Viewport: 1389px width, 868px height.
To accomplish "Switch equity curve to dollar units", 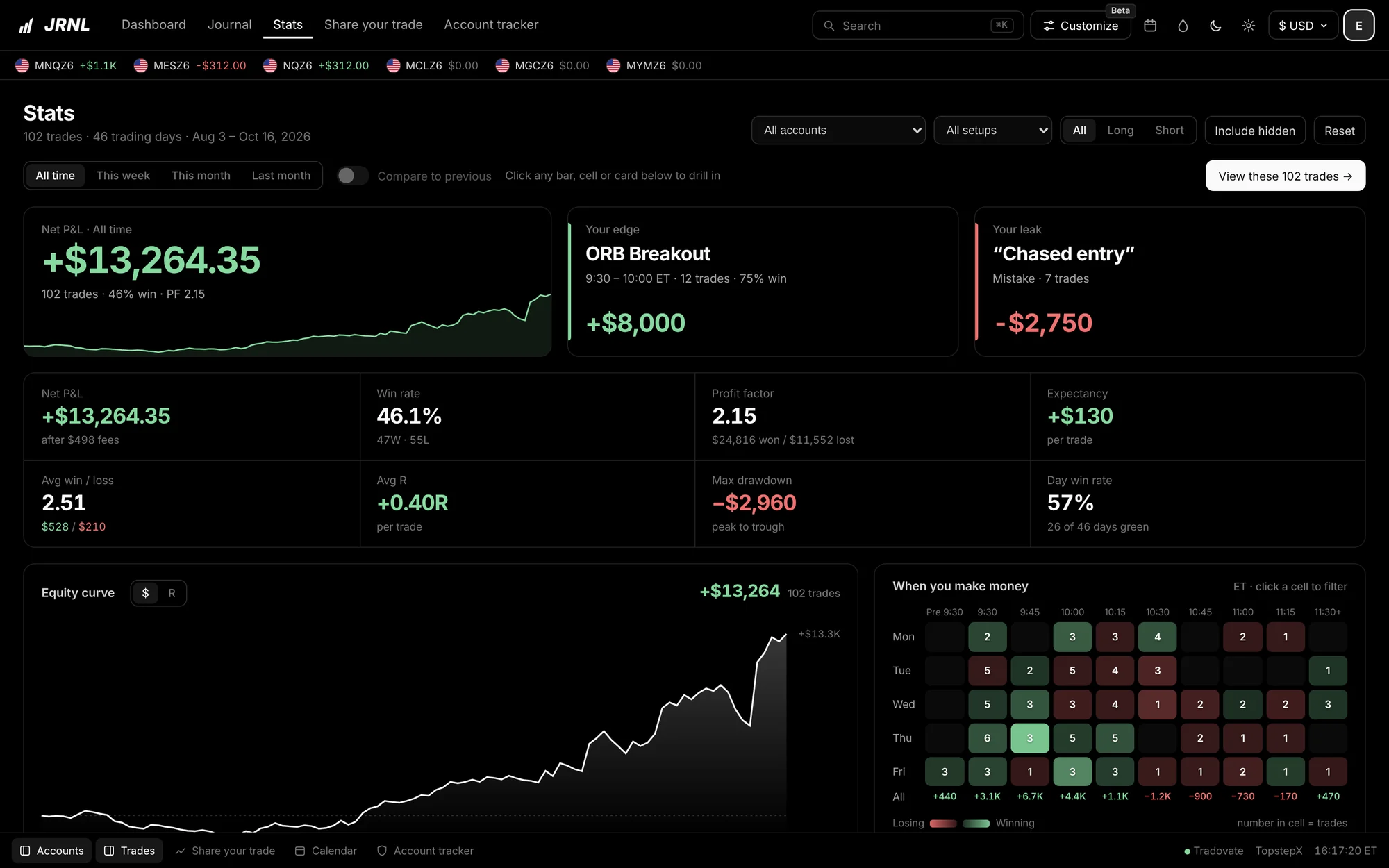I will point(145,593).
